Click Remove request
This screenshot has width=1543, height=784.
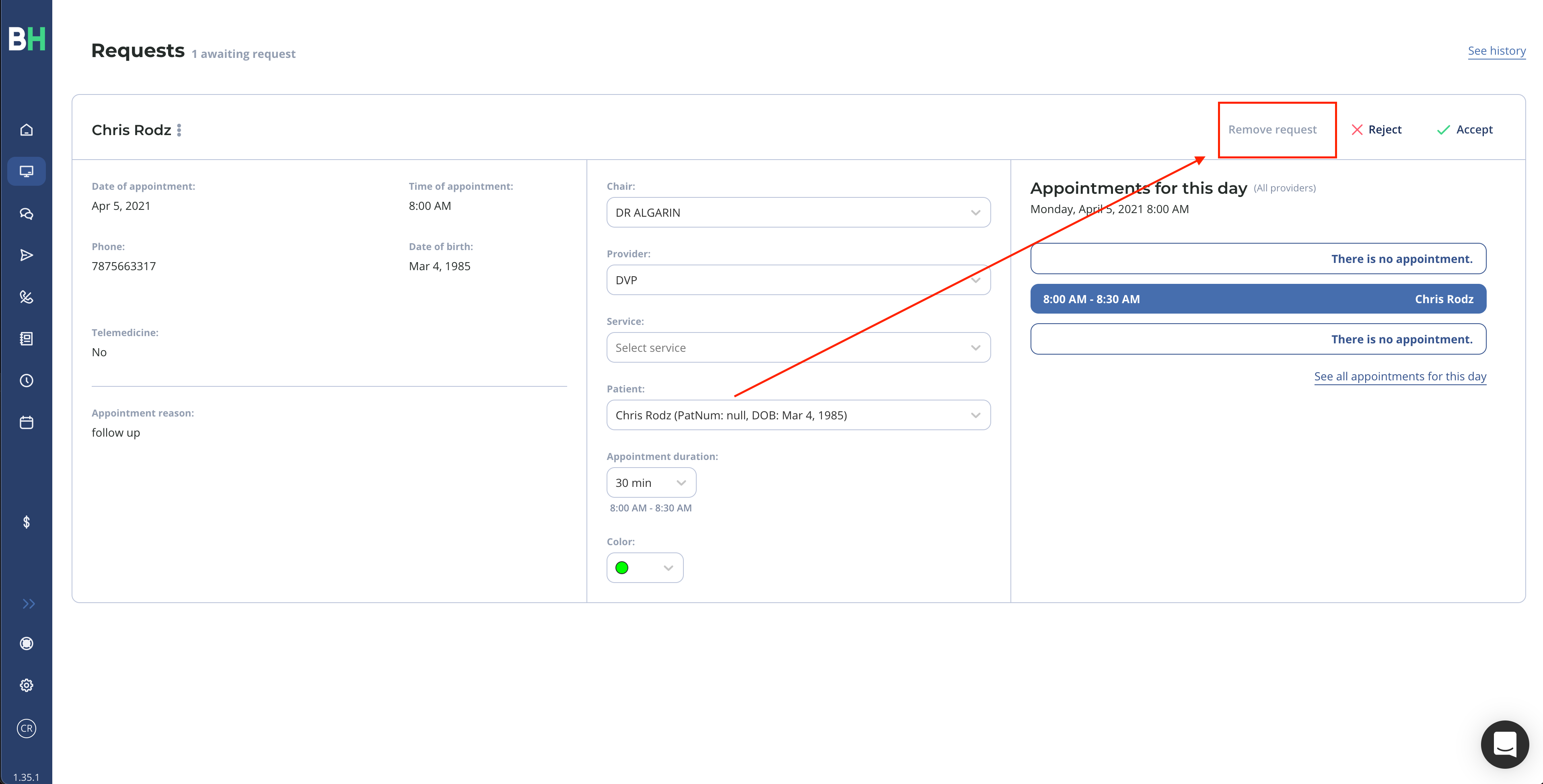(1272, 129)
